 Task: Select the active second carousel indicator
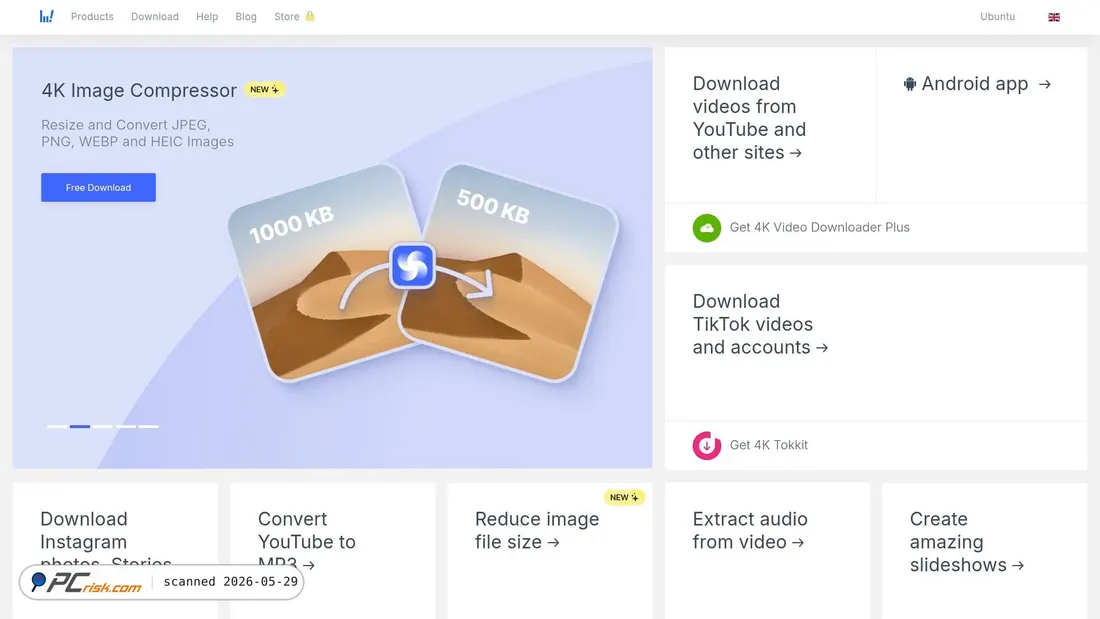(x=80, y=426)
